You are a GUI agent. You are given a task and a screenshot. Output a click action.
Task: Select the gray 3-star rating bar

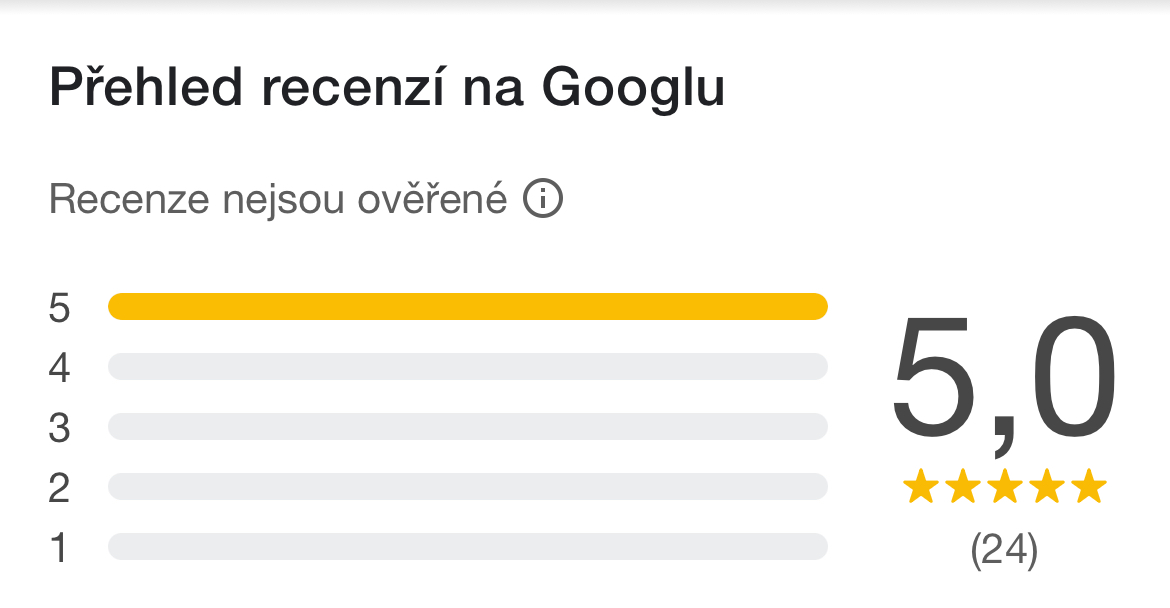(x=467, y=427)
